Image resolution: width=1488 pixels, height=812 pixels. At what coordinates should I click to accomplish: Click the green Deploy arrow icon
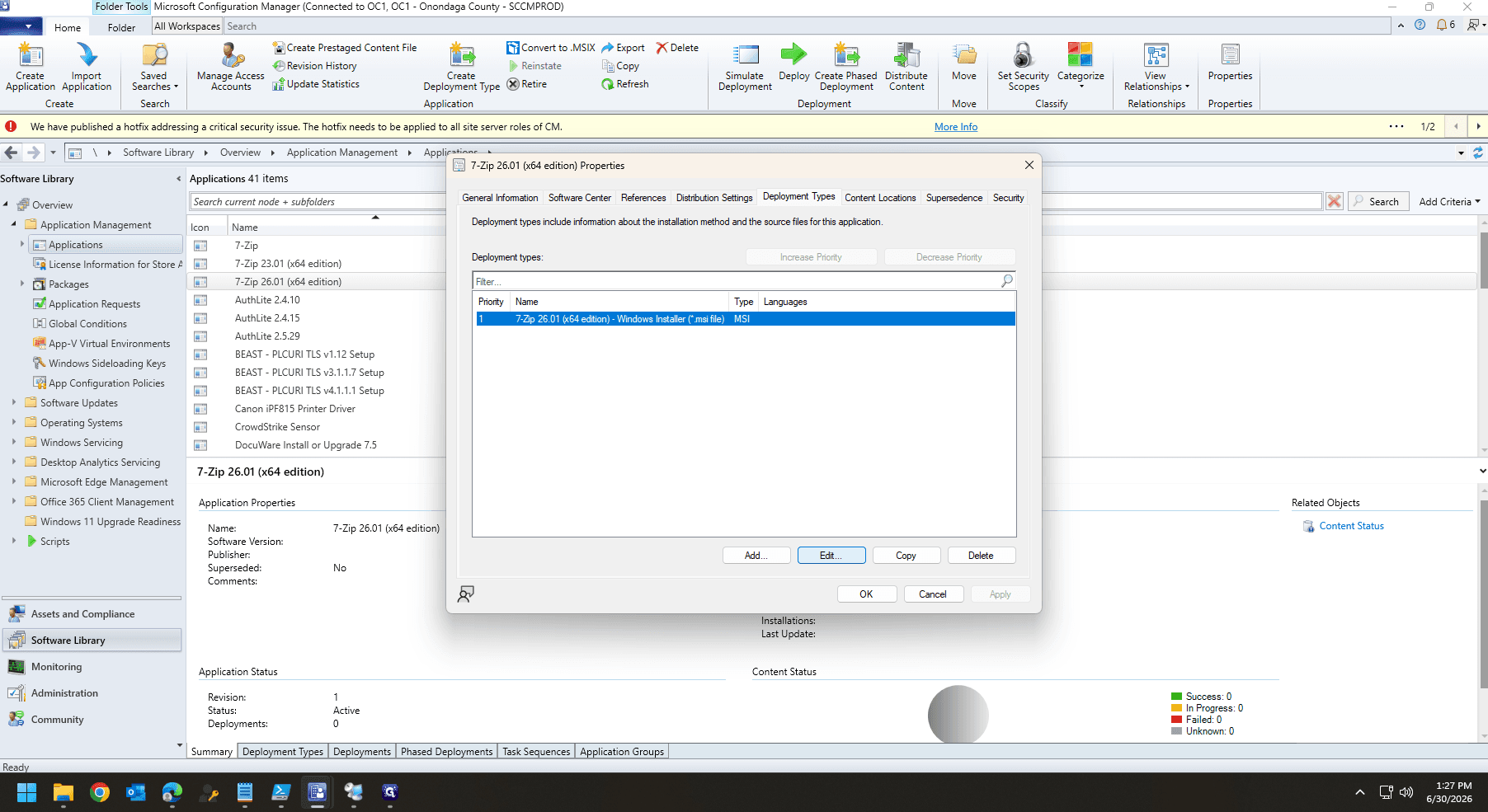[793, 54]
